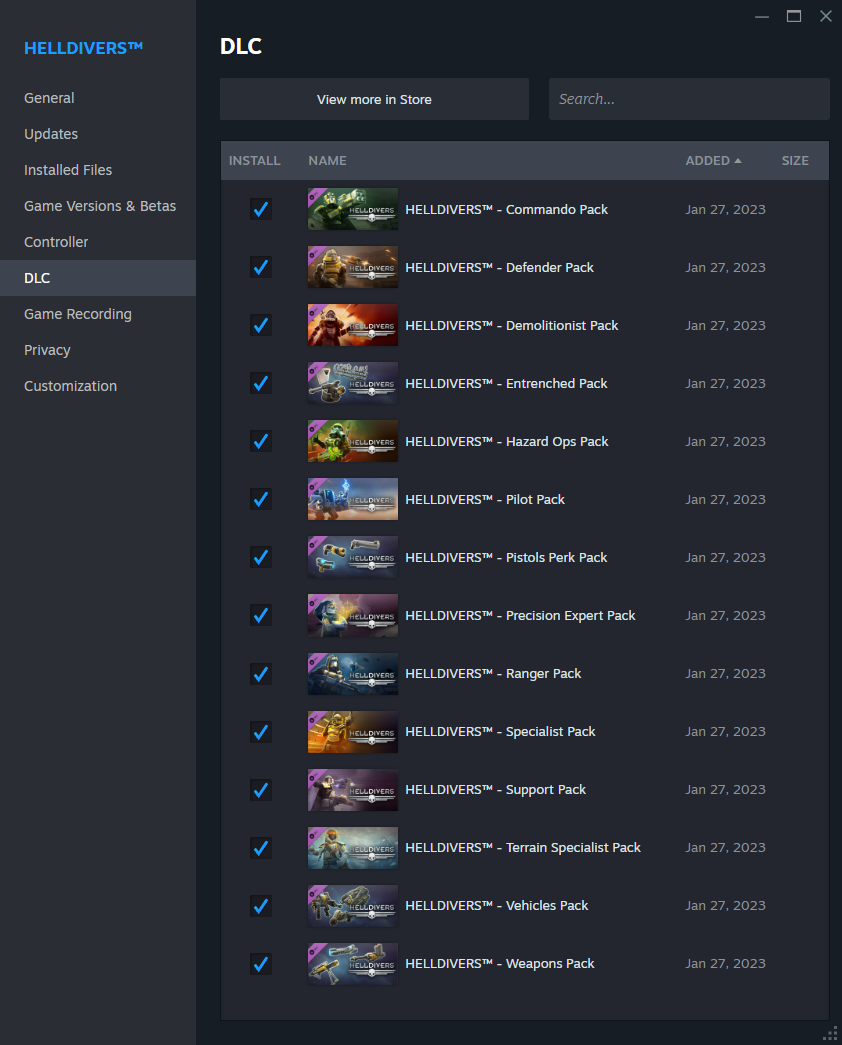
Task: Open the Hazard Ops Pack thumbnail
Action: pos(353,441)
